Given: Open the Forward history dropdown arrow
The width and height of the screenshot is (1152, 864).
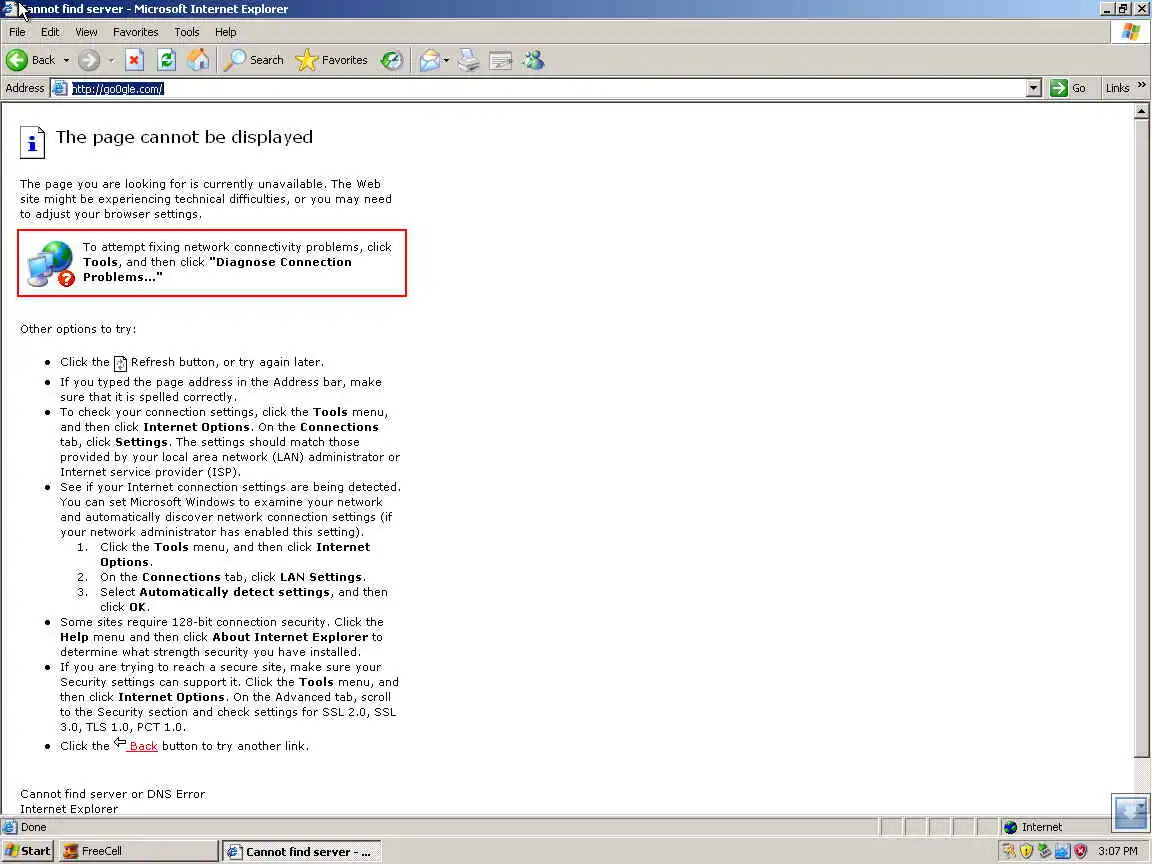Looking at the screenshot, I should point(112,60).
